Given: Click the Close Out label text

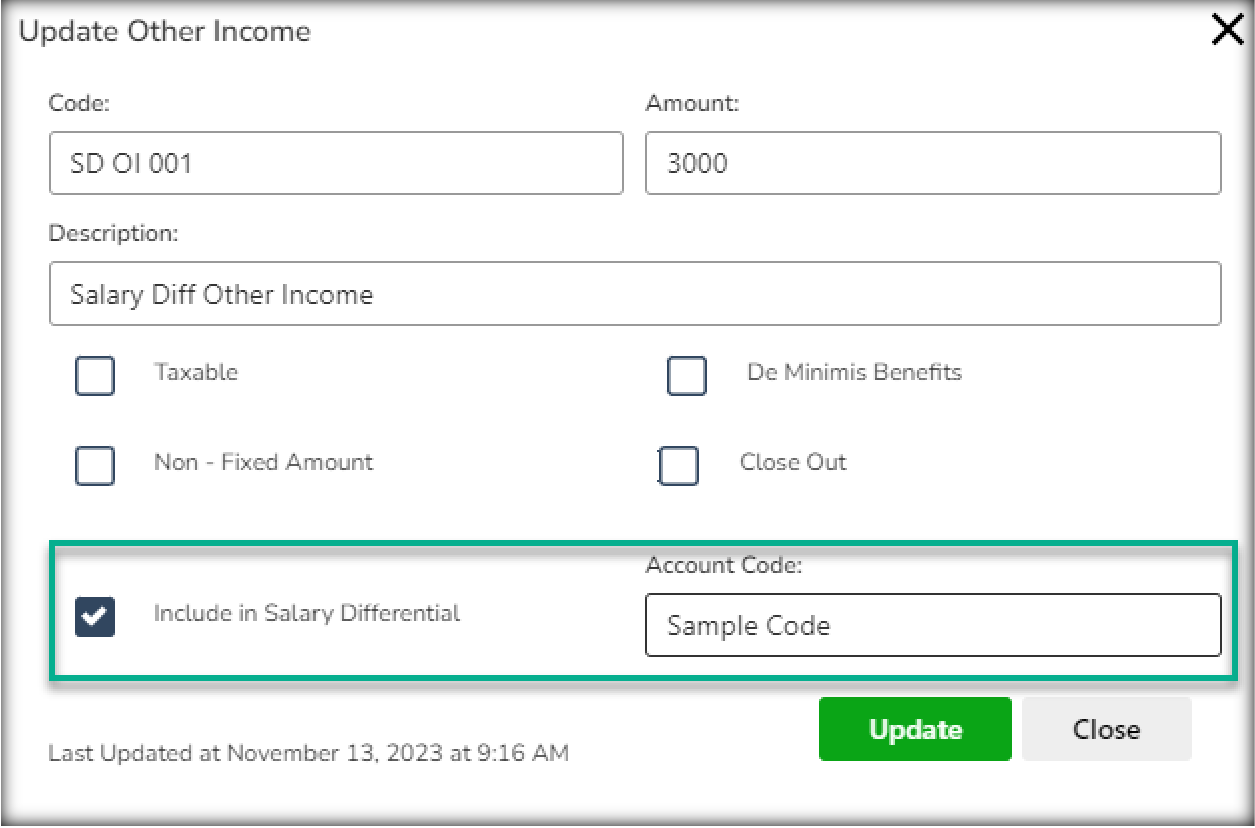Looking at the screenshot, I should tap(793, 462).
